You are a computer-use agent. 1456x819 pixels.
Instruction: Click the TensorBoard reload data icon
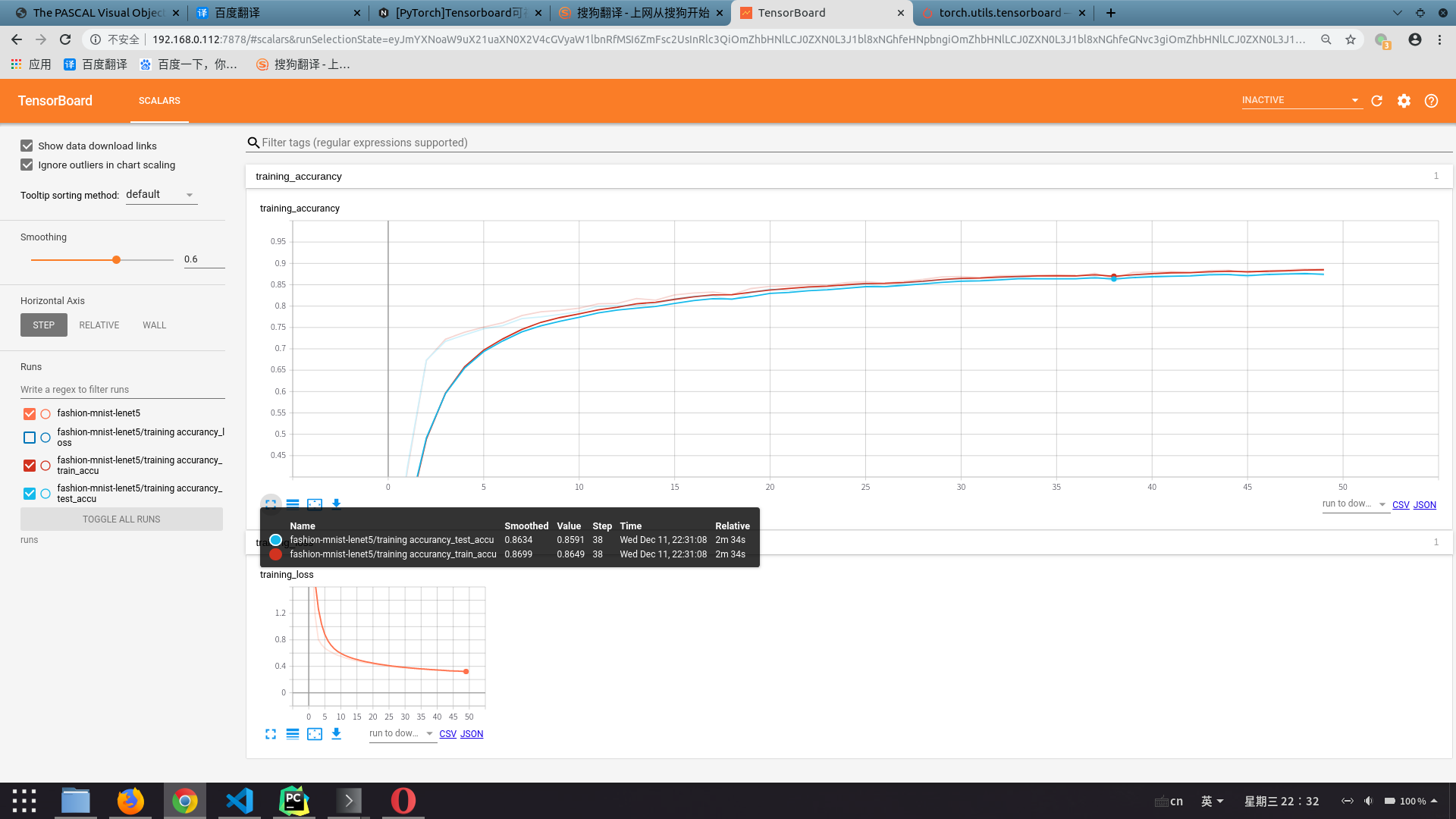(1376, 101)
